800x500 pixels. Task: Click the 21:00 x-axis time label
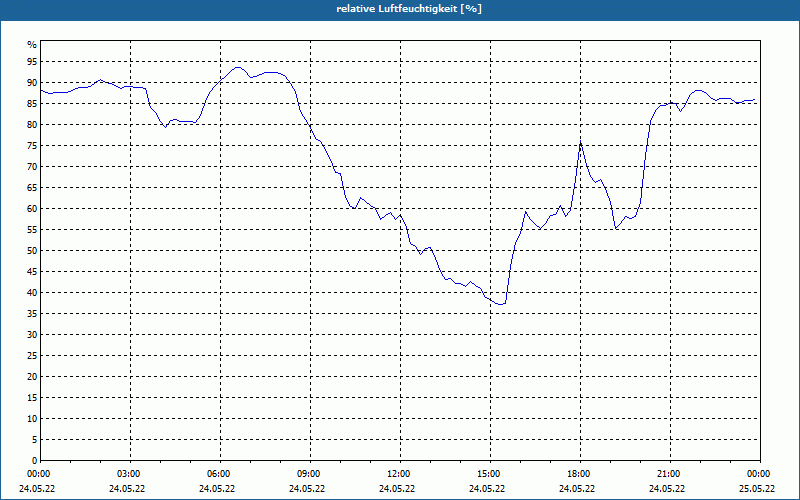point(668,474)
